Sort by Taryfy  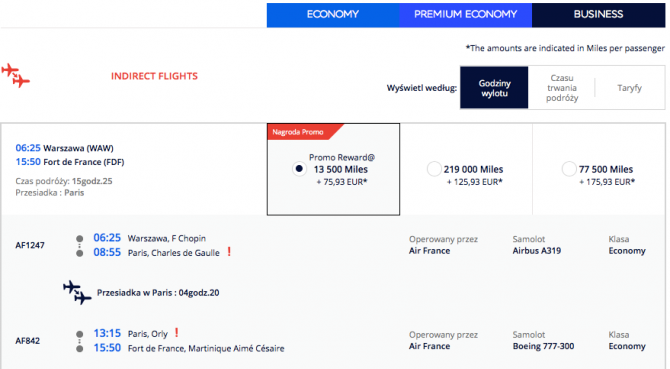point(629,88)
